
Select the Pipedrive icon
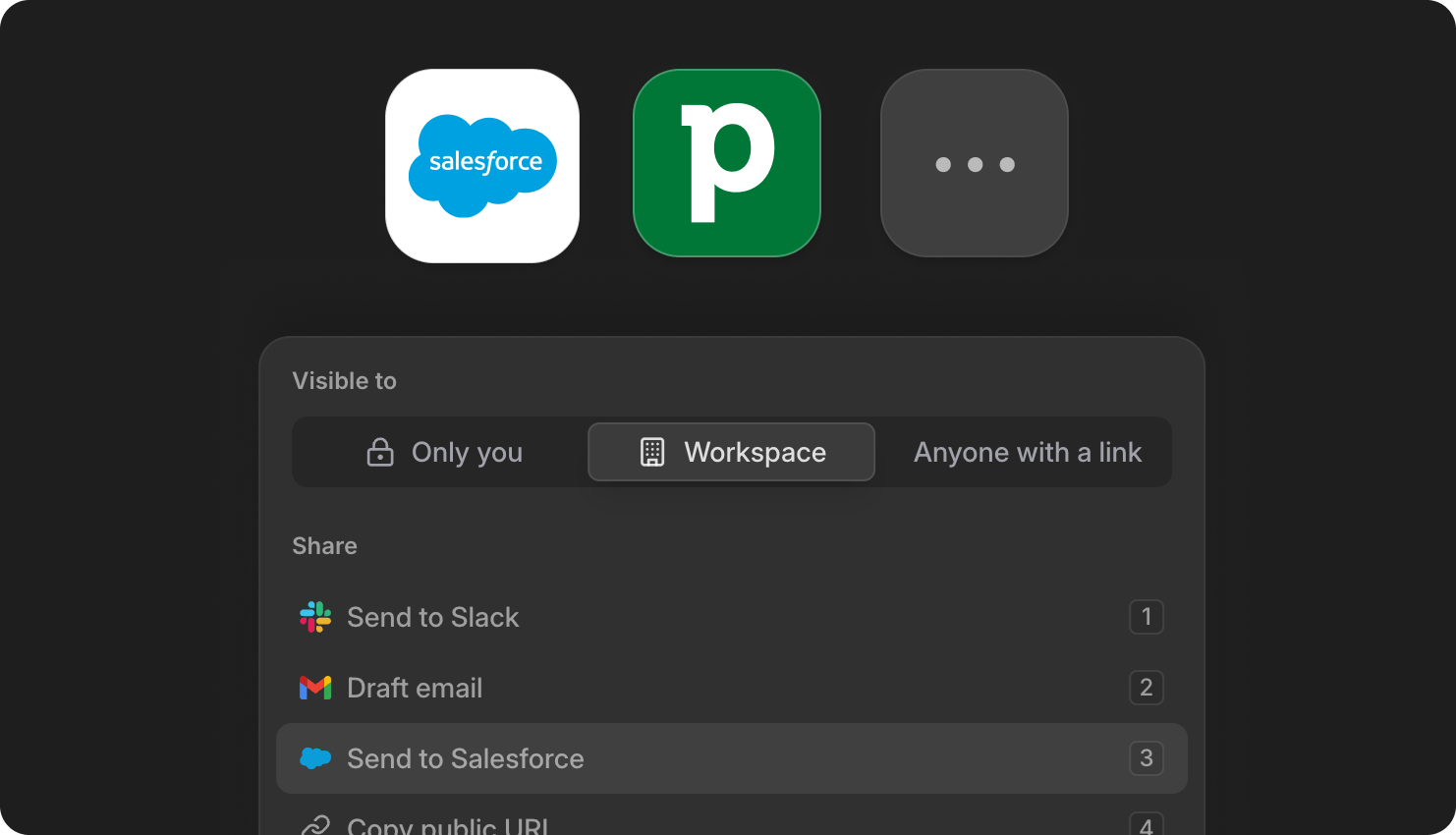coord(726,164)
